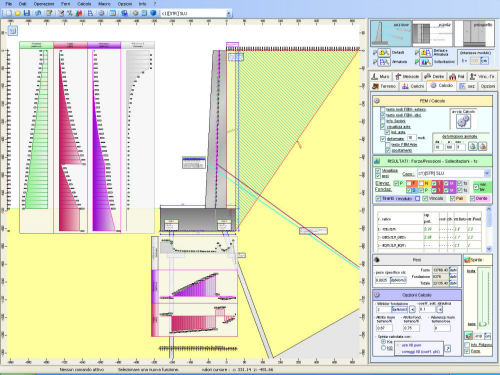Open the Opzioni tab
The image size is (500, 375).
487,86
